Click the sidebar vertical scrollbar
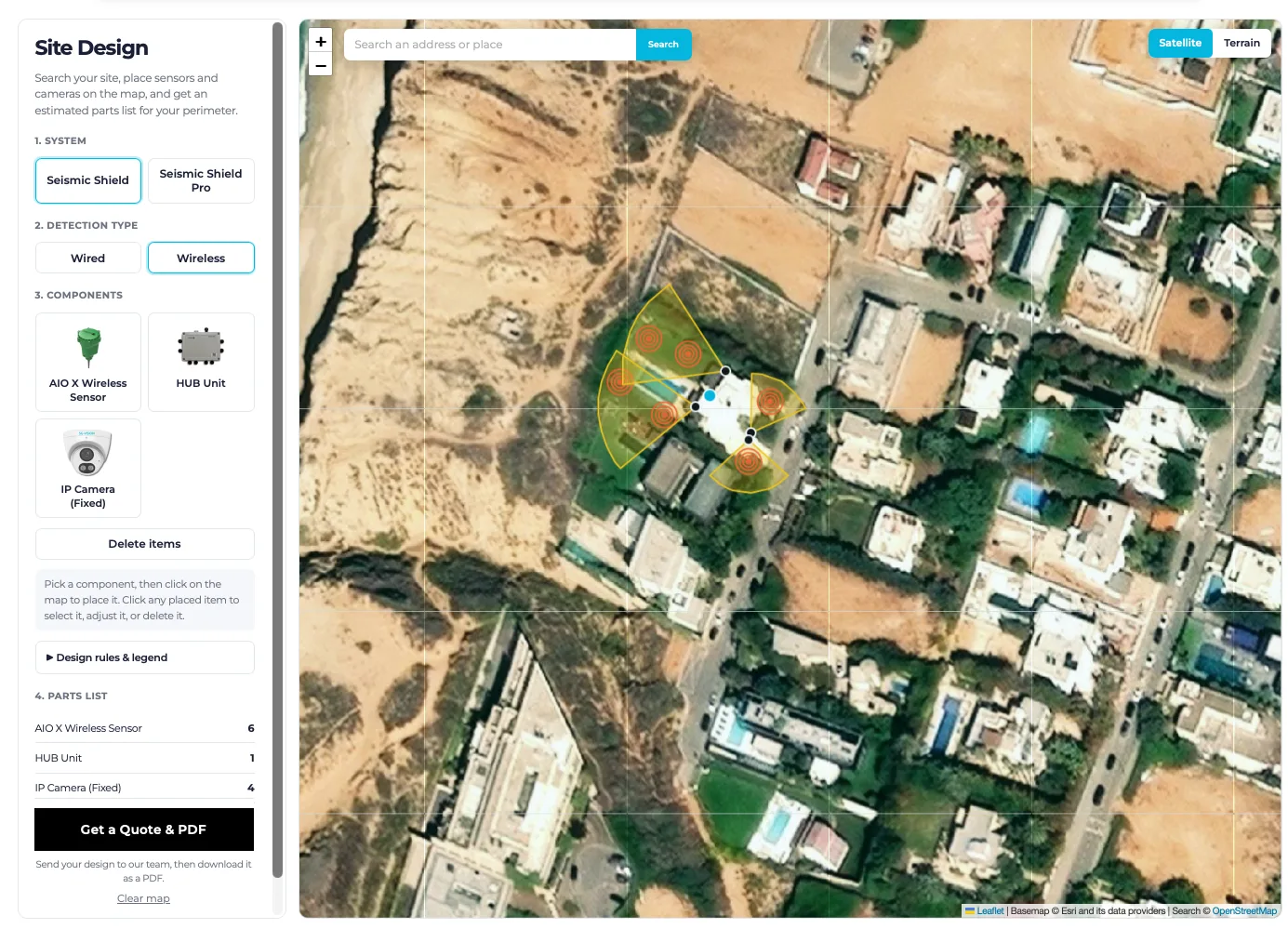 click(277, 450)
